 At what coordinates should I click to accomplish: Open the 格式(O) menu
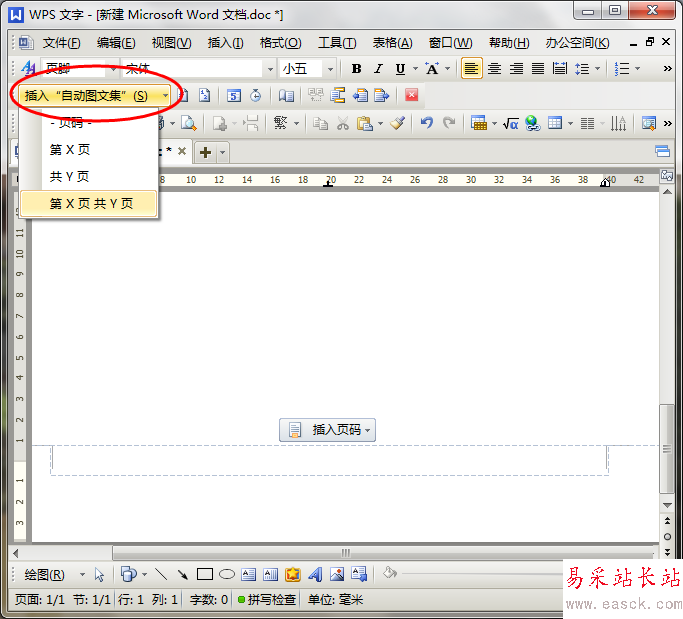pyautogui.click(x=281, y=43)
